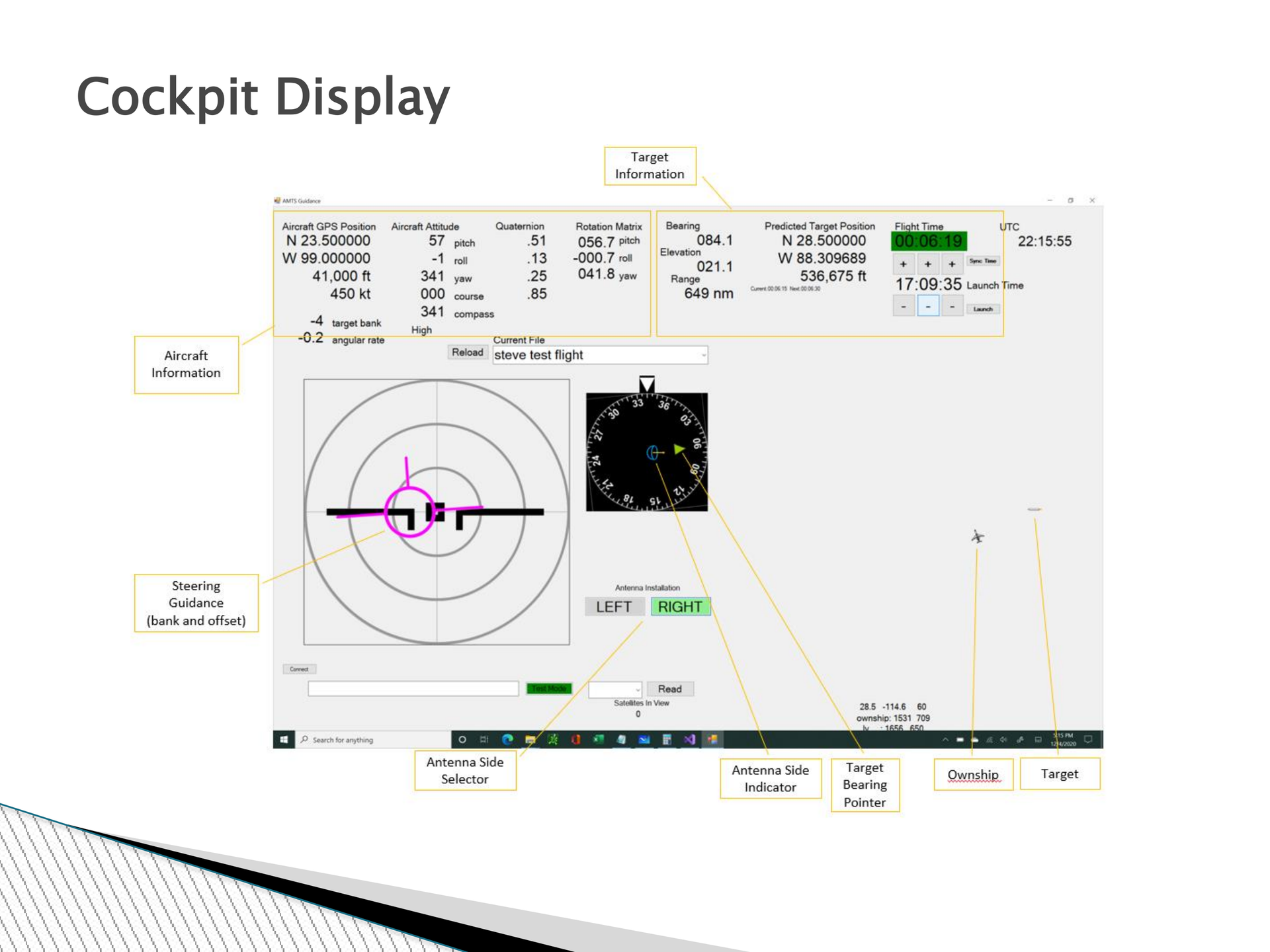Image resolution: width=1270 pixels, height=952 pixels.
Task: Open the Excel icon in the taskbar
Action: coord(599,739)
